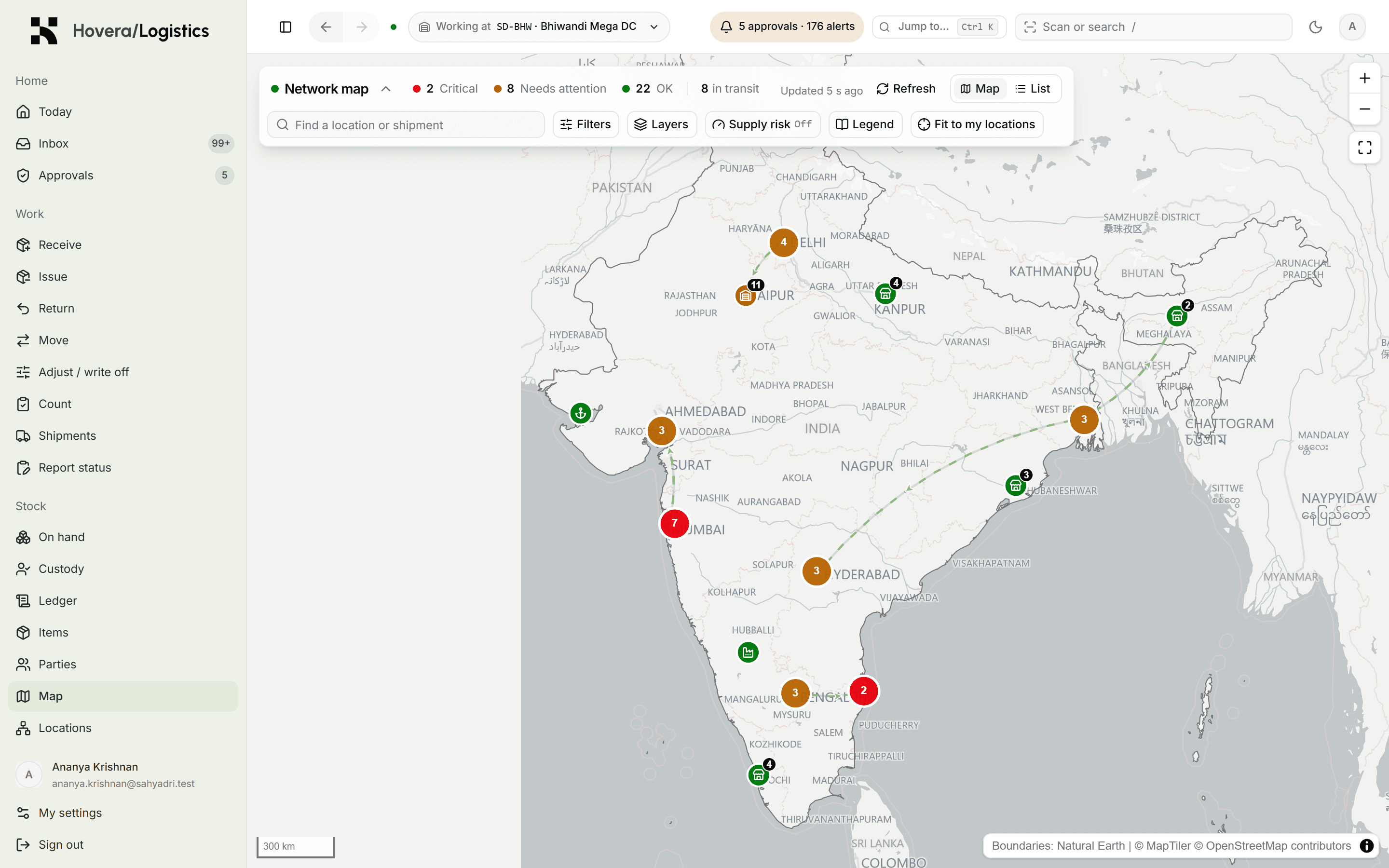The image size is (1389, 868).
Task: Open the Layers options
Action: (661, 124)
